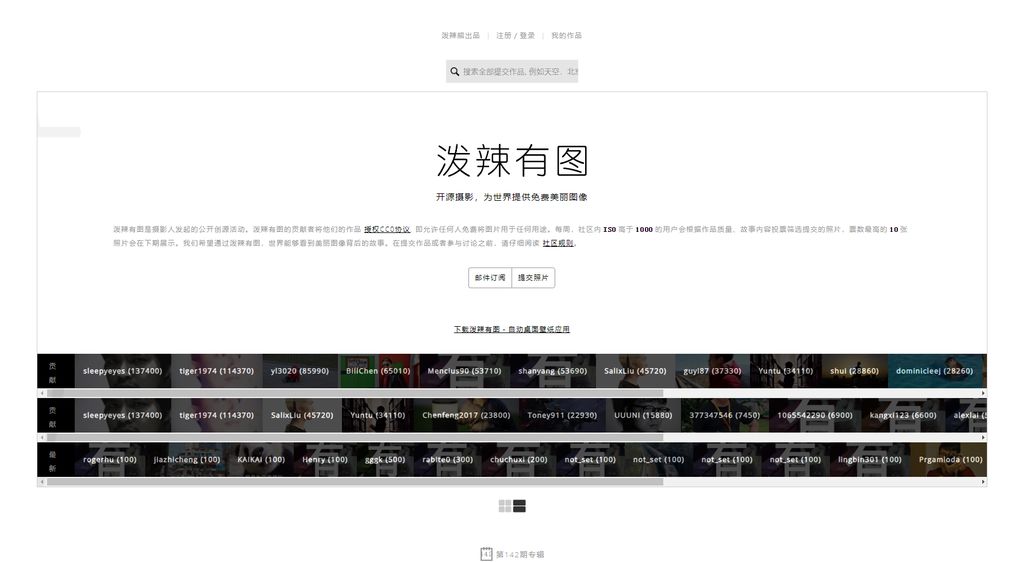Viewport: 1025px width, 562px height.
Task: Click the 提交照片 button
Action: [x=533, y=278]
